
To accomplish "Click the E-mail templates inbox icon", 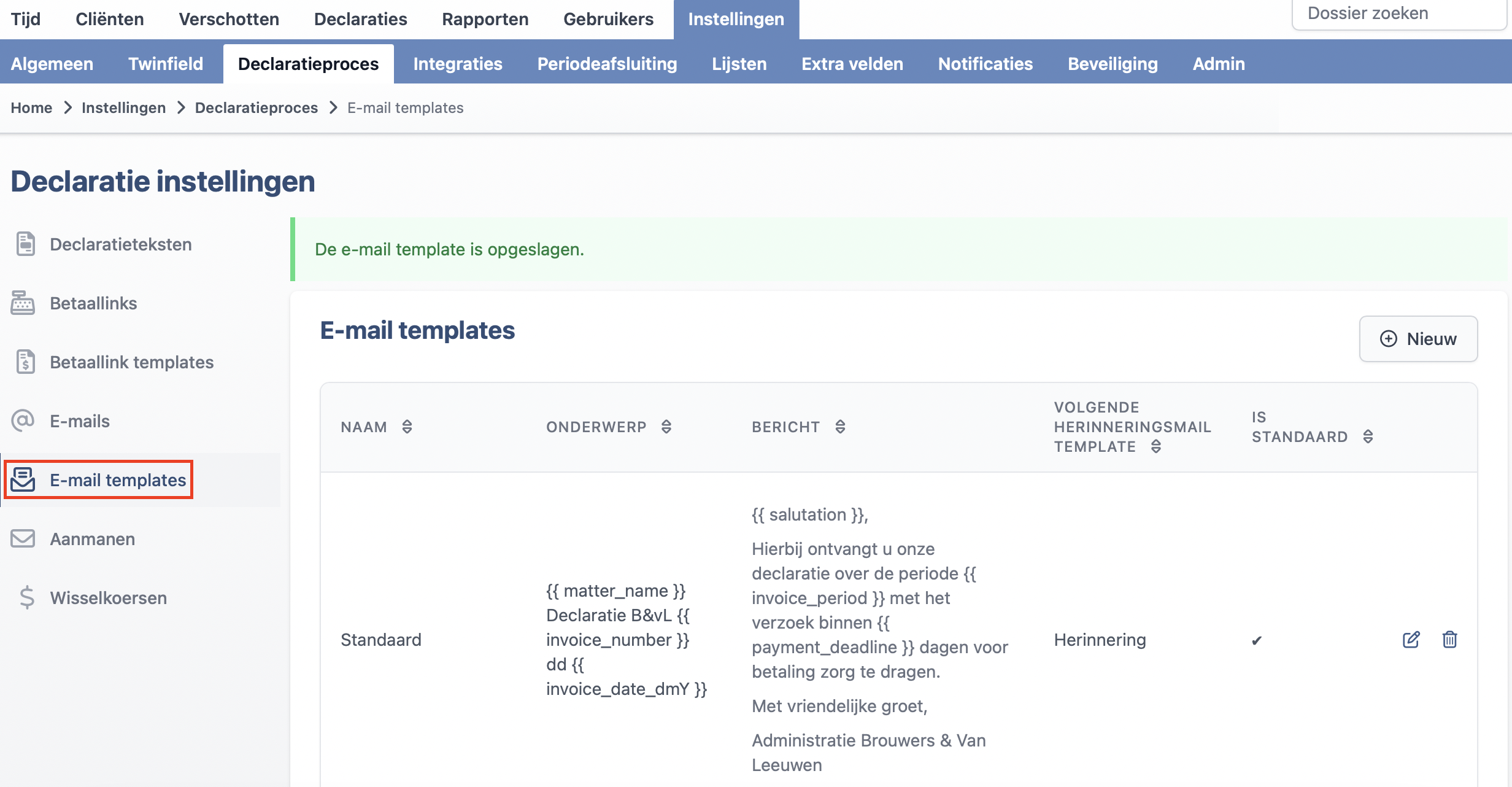I will pos(23,480).
